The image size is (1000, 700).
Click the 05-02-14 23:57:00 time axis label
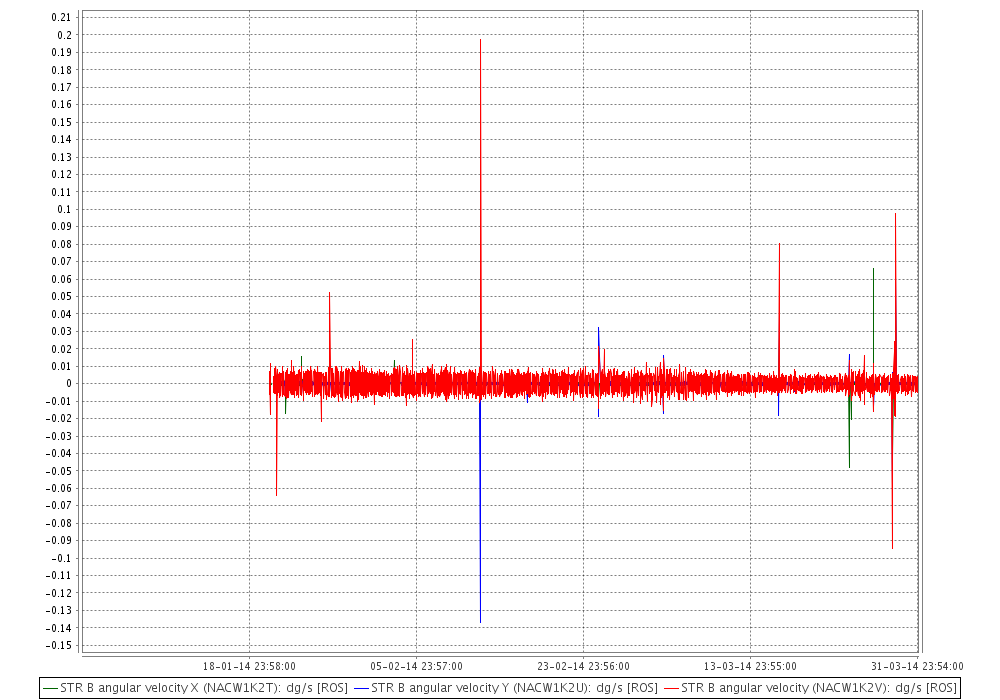click(416, 666)
